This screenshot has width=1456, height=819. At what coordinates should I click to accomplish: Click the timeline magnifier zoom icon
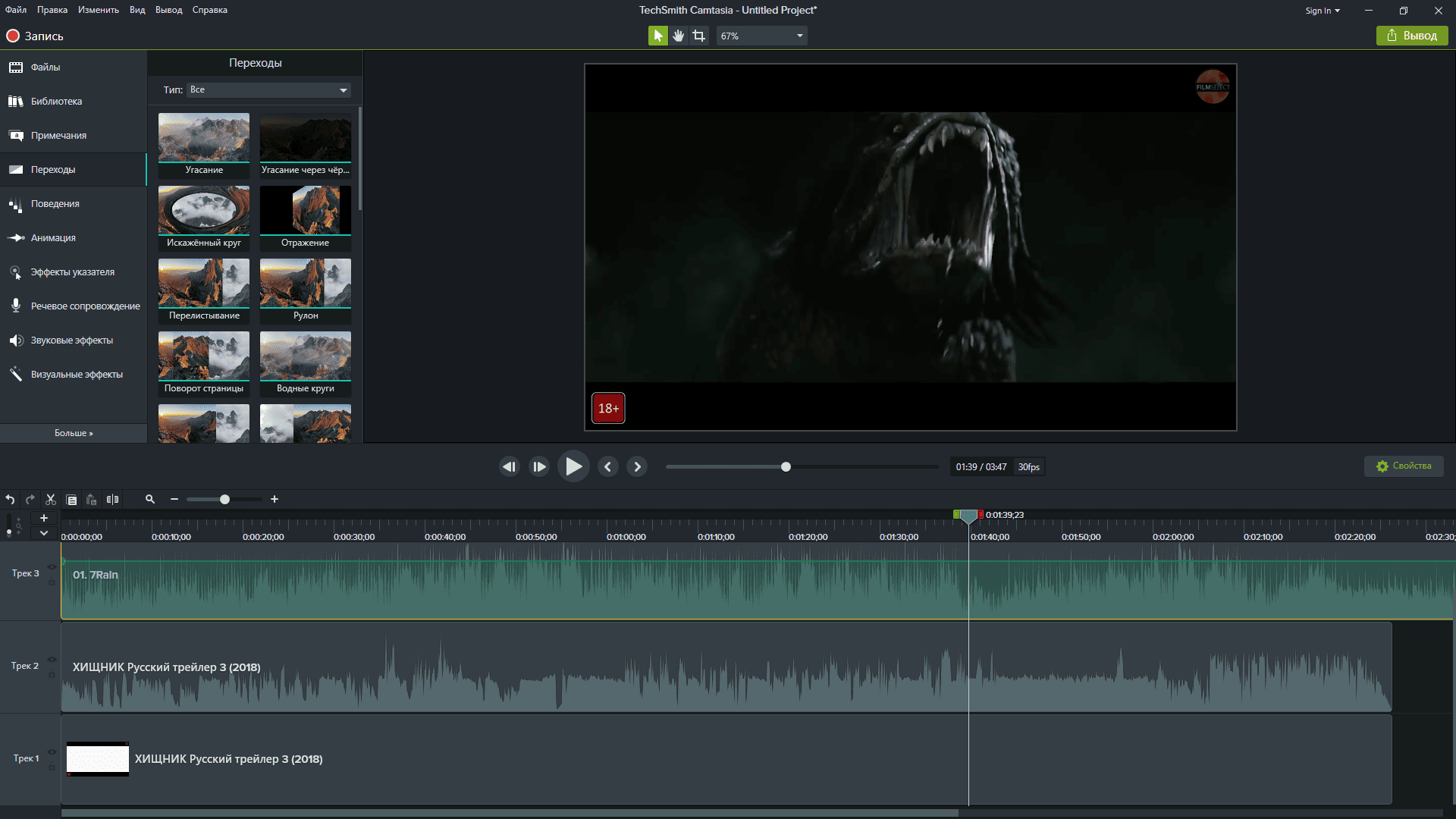pyautogui.click(x=150, y=499)
